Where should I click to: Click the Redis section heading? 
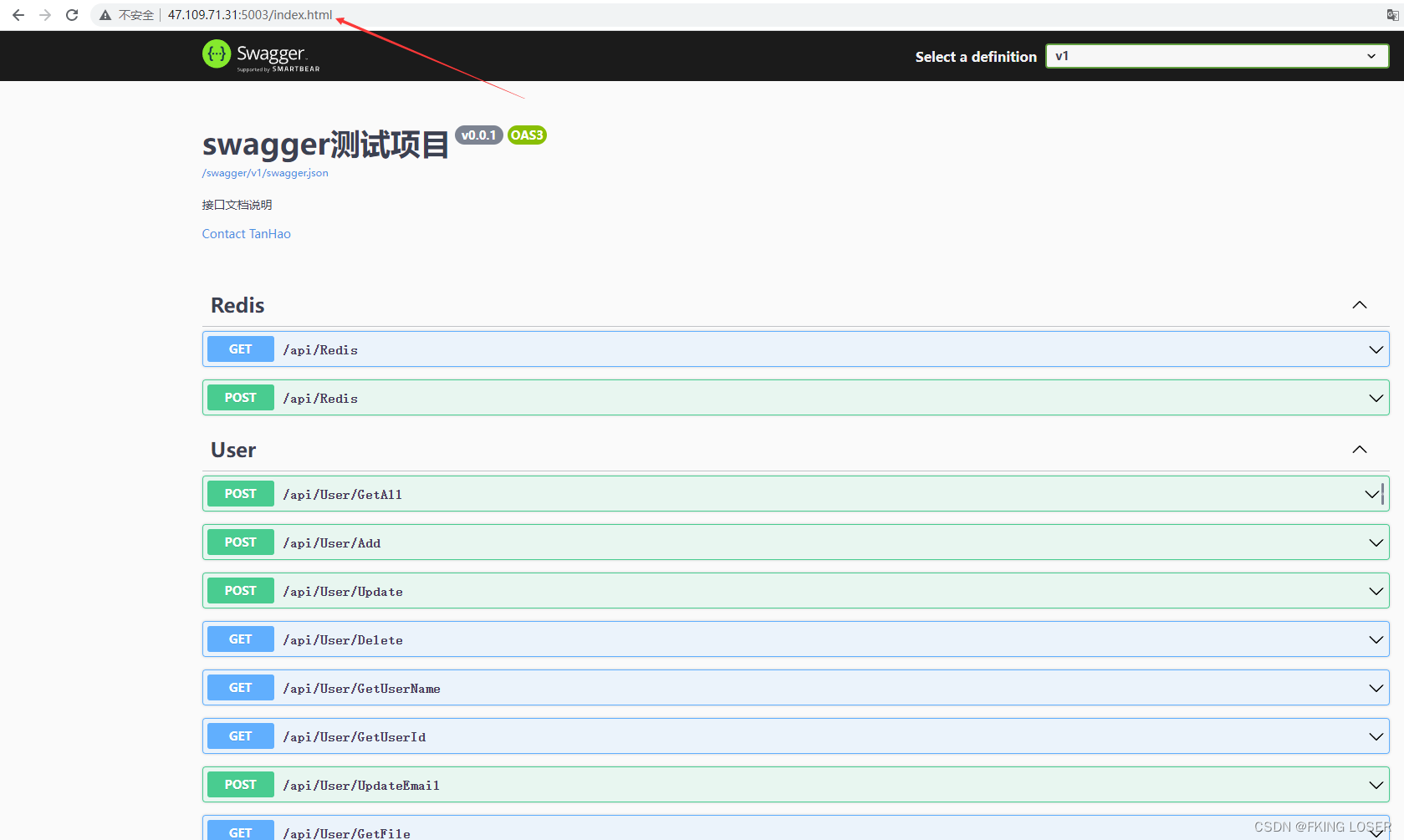click(237, 306)
